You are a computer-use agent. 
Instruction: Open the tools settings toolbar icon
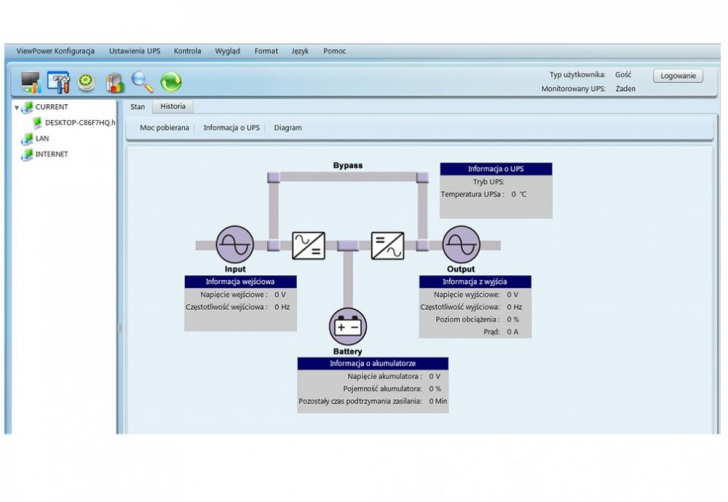(59, 82)
